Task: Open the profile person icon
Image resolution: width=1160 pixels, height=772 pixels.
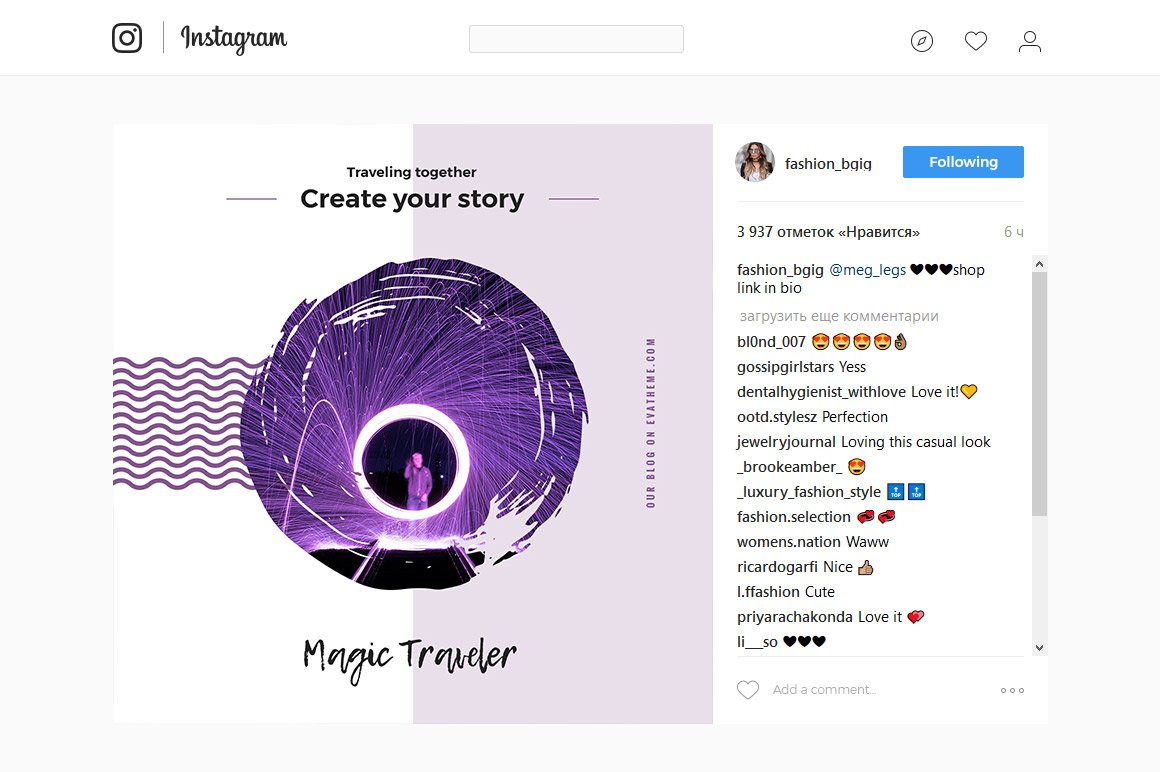Action: 1030,41
